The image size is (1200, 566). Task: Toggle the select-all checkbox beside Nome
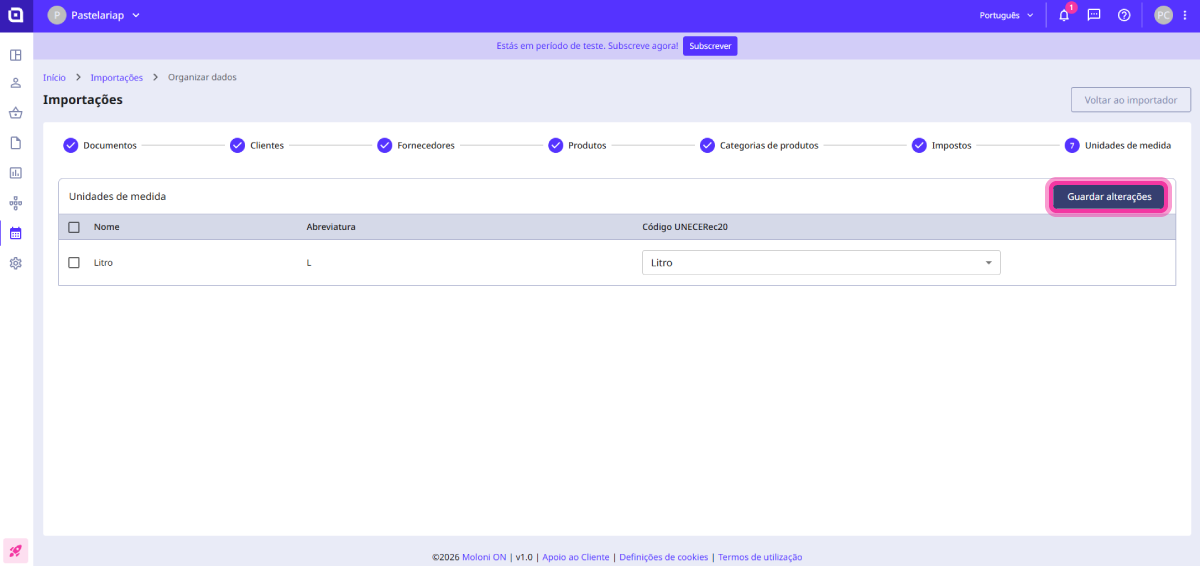74,227
